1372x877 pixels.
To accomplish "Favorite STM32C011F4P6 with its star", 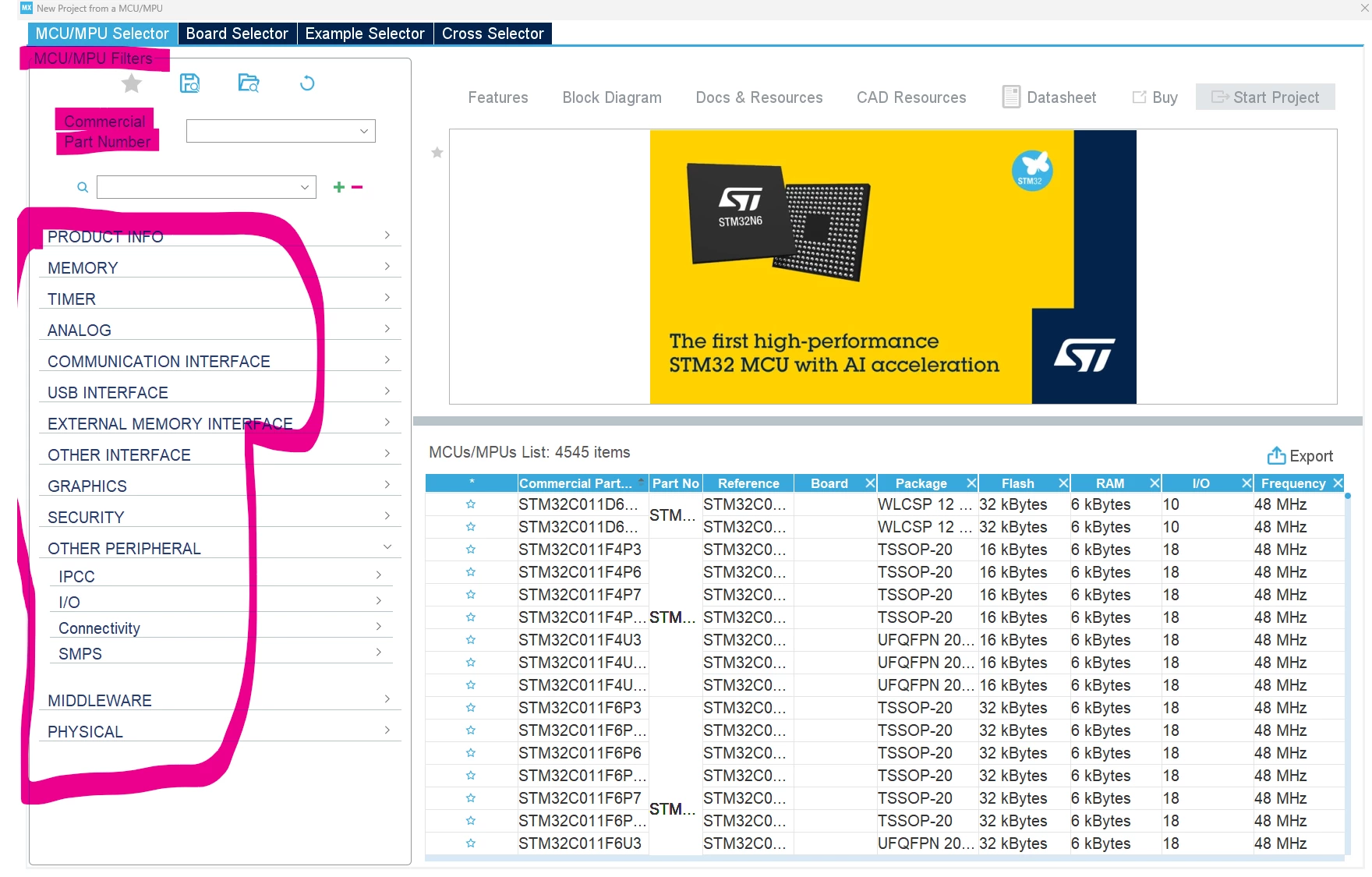I will 471,572.
